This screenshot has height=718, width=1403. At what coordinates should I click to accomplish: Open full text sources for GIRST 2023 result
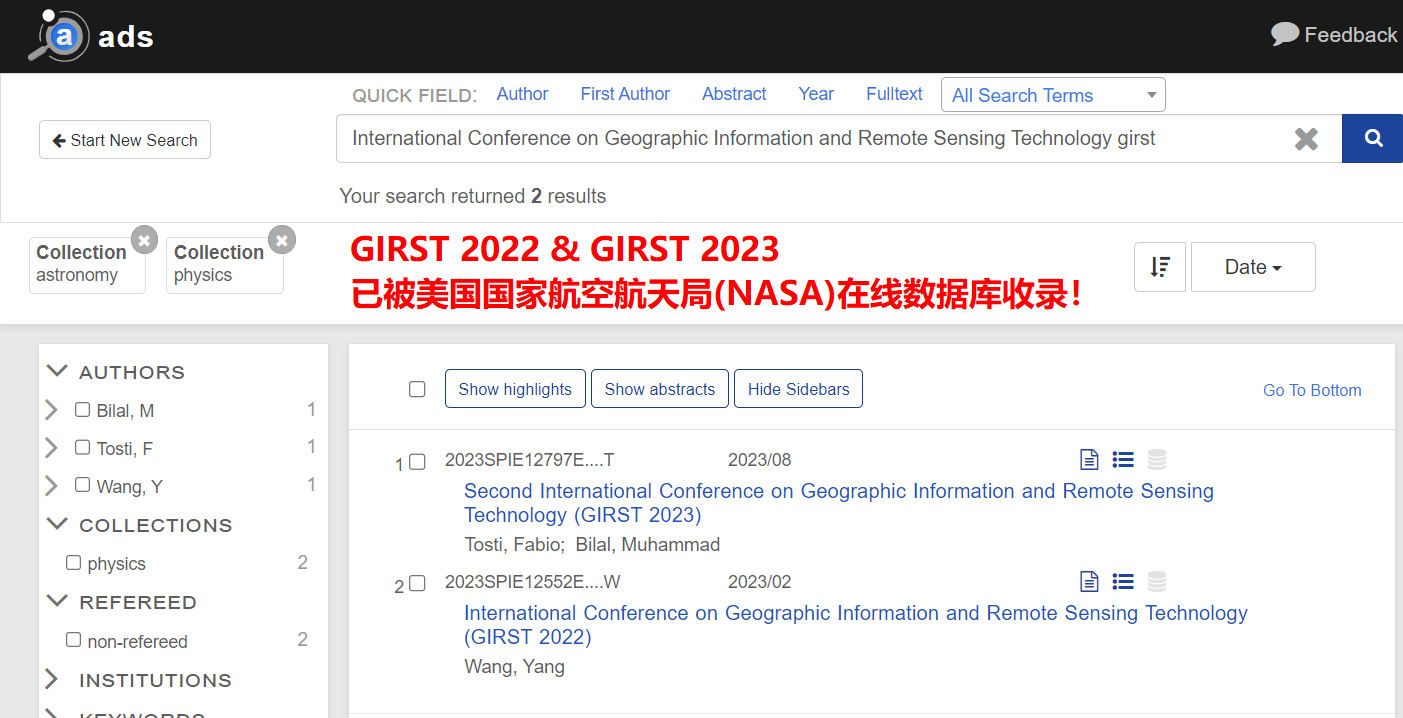pyautogui.click(x=1090, y=460)
